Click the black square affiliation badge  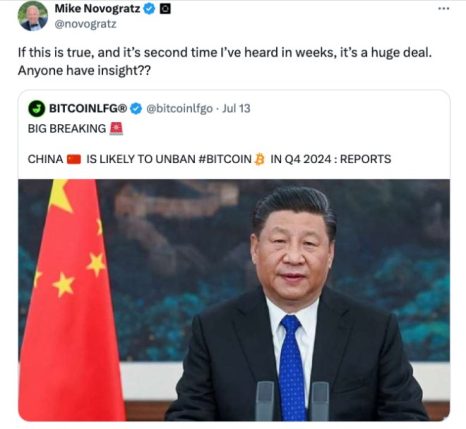coord(165,9)
